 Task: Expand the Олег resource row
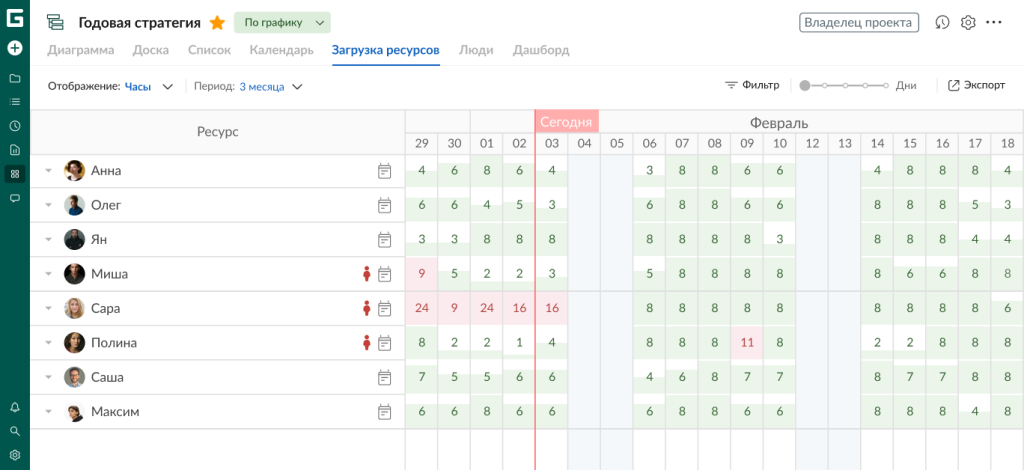pos(48,205)
